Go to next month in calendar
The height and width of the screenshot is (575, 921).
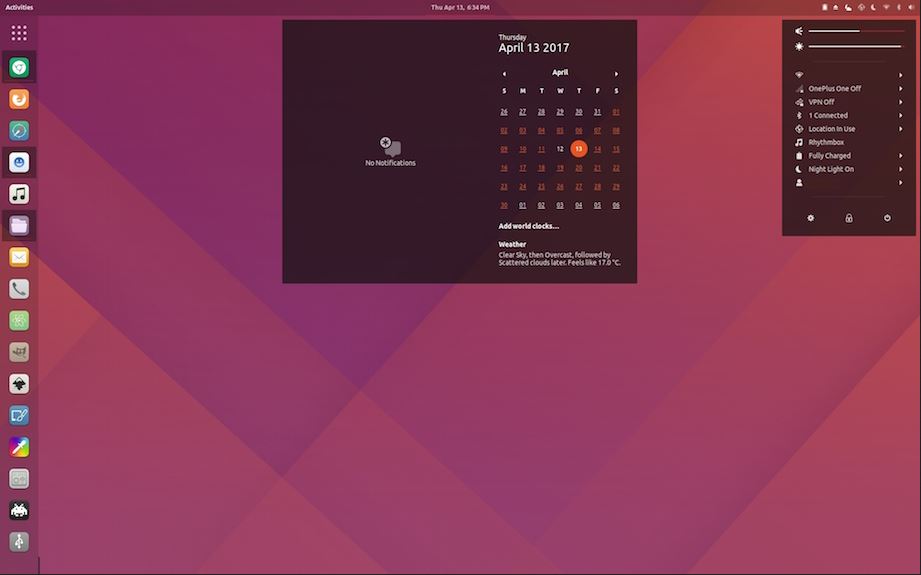(x=616, y=73)
